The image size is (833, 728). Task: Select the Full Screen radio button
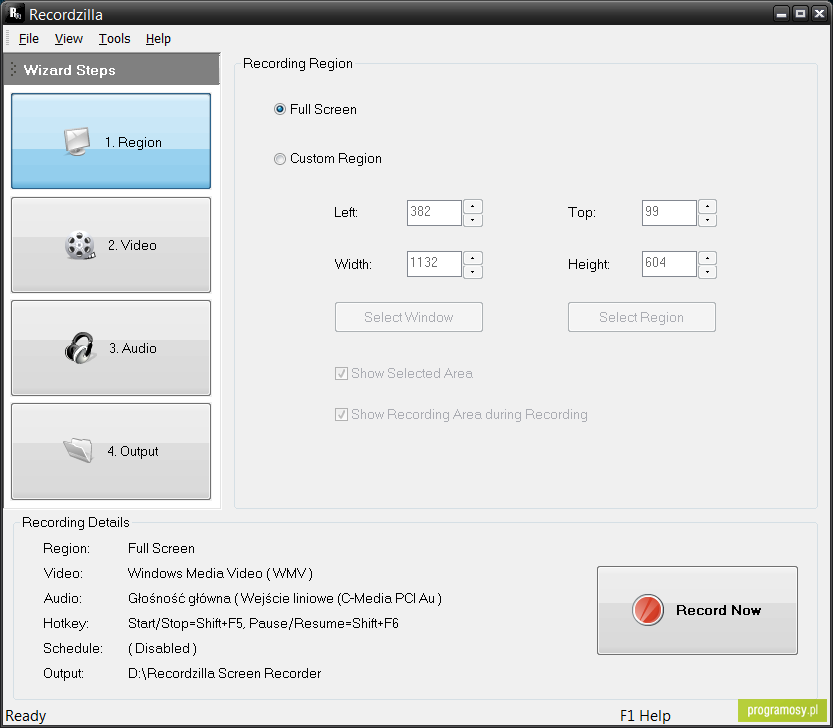(279, 109)
